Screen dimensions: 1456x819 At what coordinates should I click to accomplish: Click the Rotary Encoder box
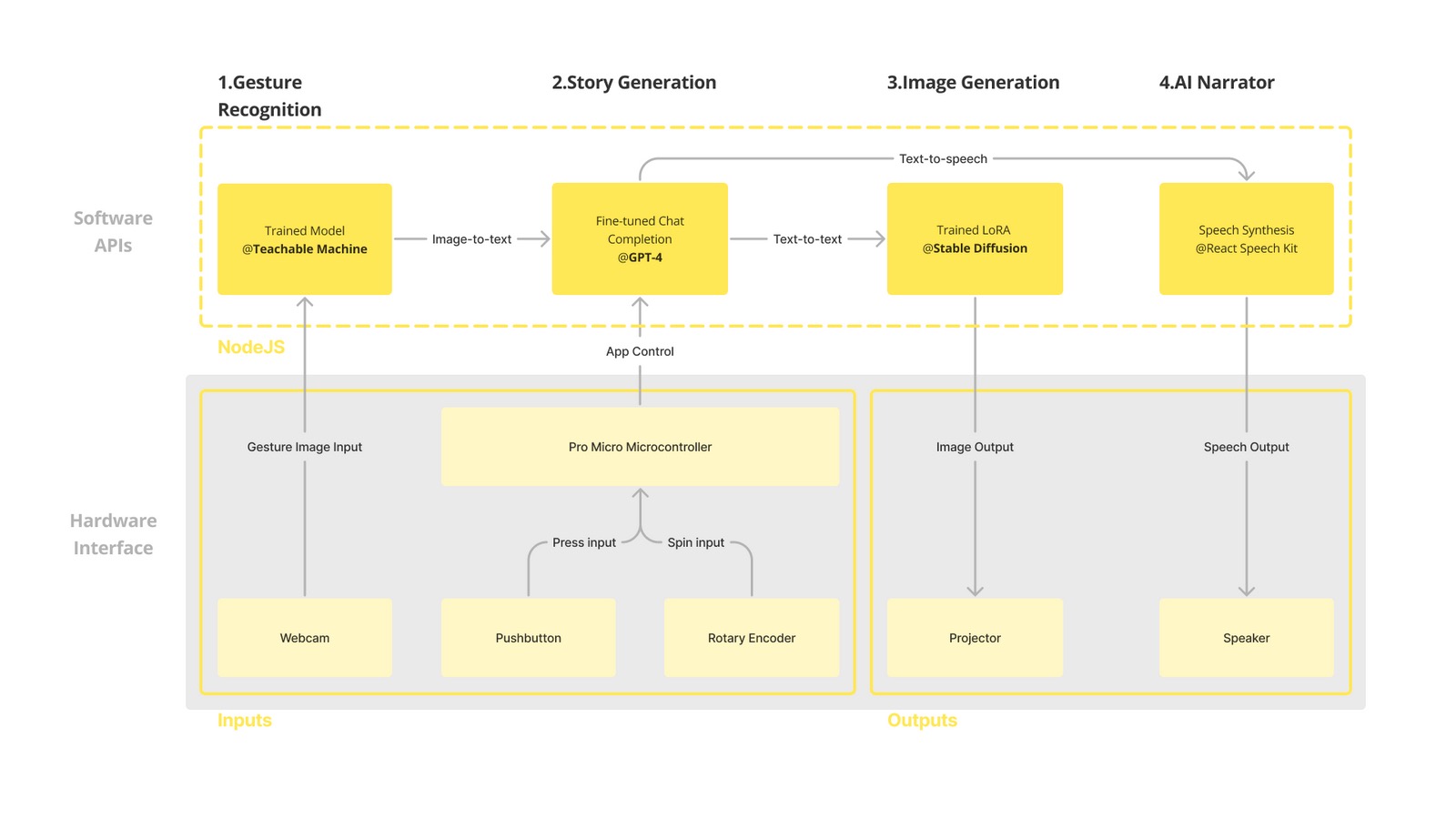click(x=752, y=638)
